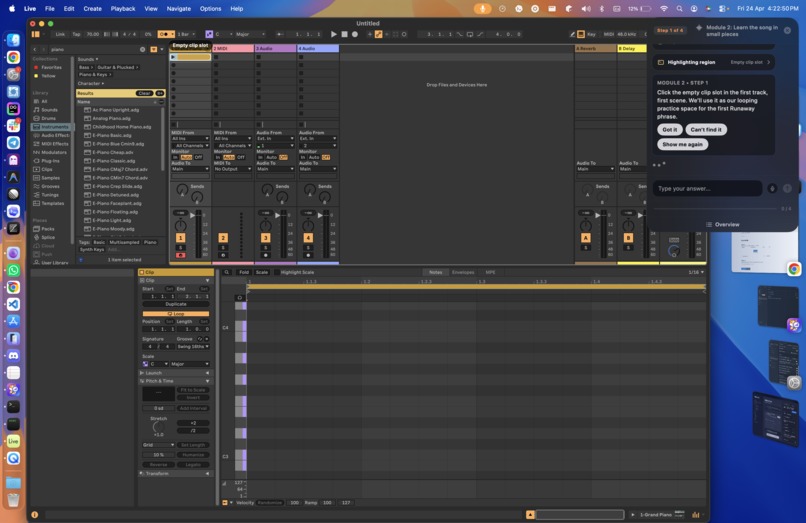Open the Navigate menu
Image resolution: width=806 pixels, height=523 pixels.
click(x=178, y=9)
